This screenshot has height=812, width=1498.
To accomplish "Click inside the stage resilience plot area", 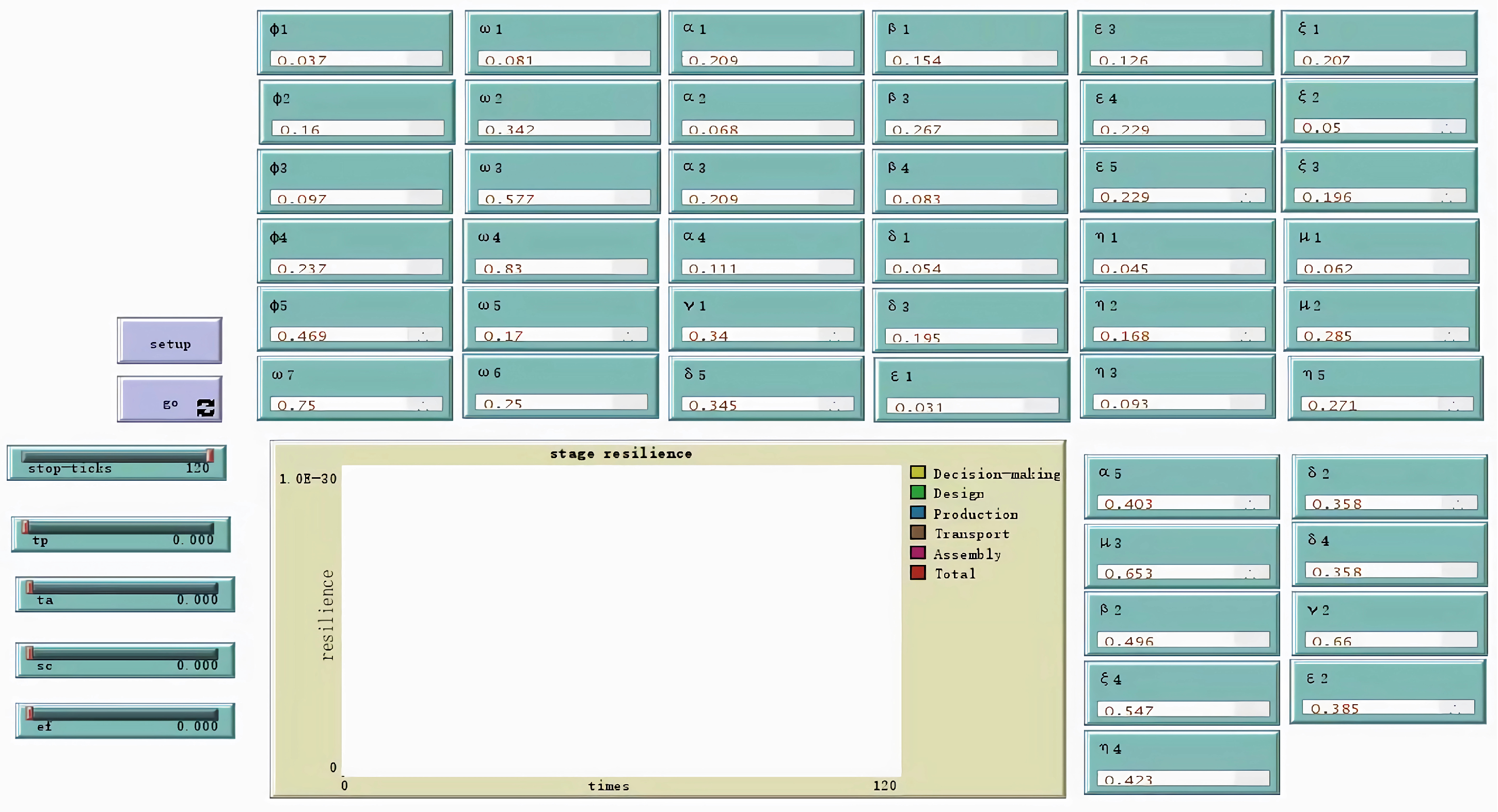I will (621, 620).
